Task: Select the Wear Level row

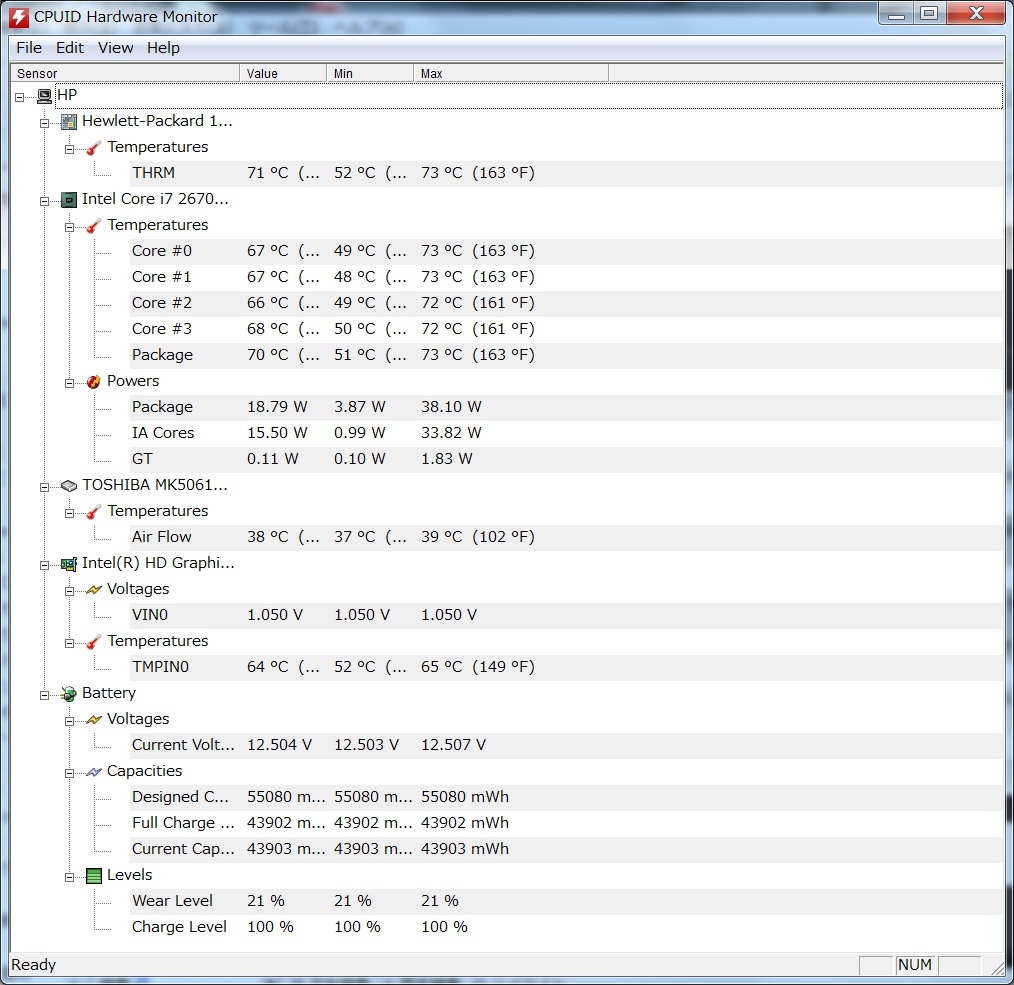Action: click(x=172, y=901)
